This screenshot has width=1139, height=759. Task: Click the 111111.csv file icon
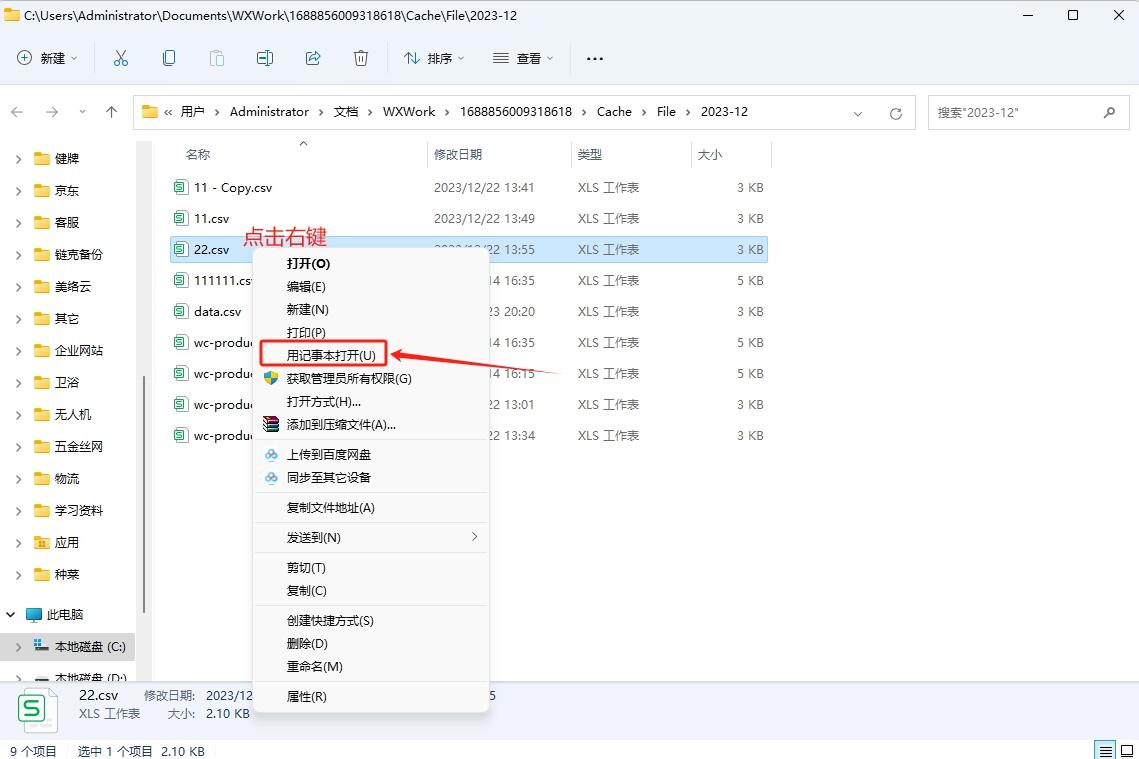point(181,280)
